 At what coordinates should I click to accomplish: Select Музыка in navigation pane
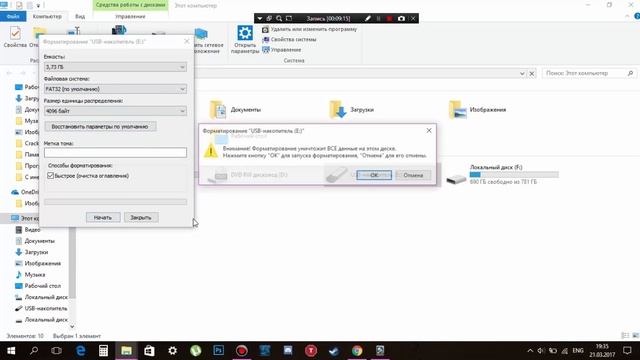(x=30, y=275)
